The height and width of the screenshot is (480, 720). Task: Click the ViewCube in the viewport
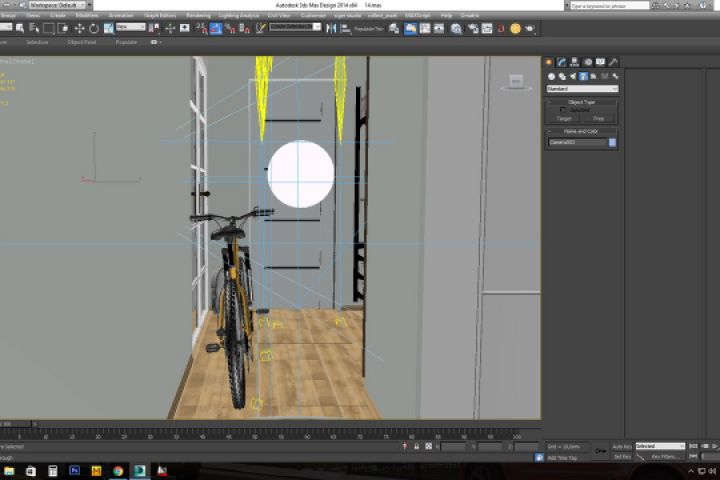(x=516, y=83)
